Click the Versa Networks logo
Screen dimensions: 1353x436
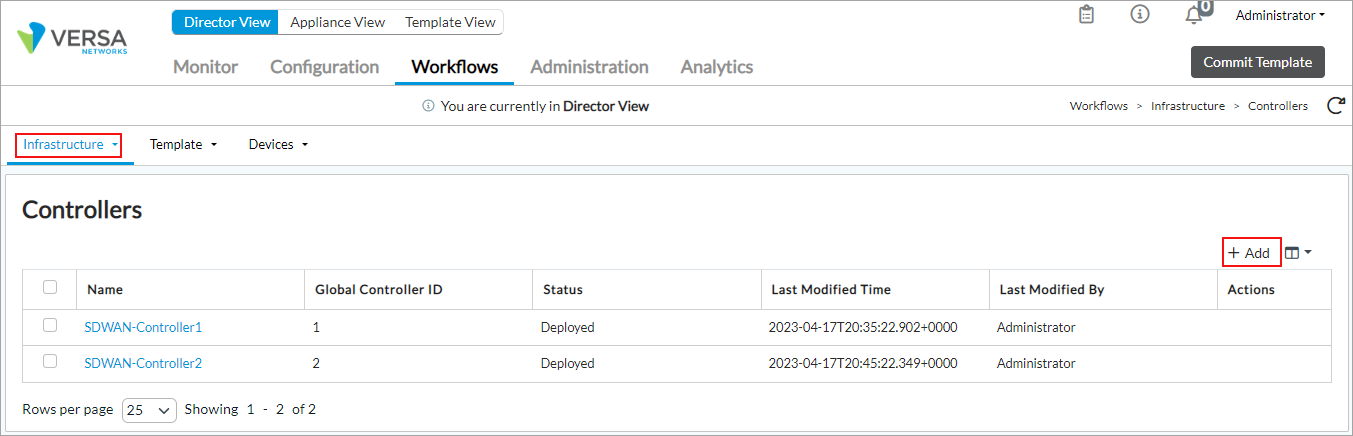[x=72, y=40]
